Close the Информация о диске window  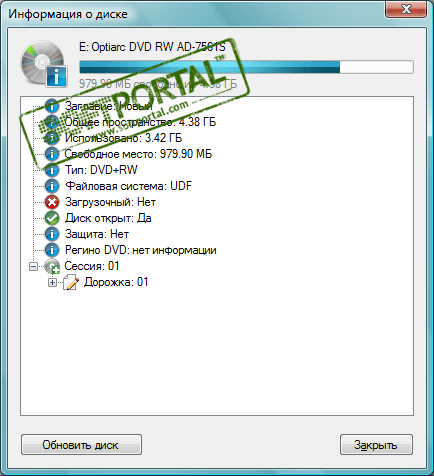(x=406, y=9)
